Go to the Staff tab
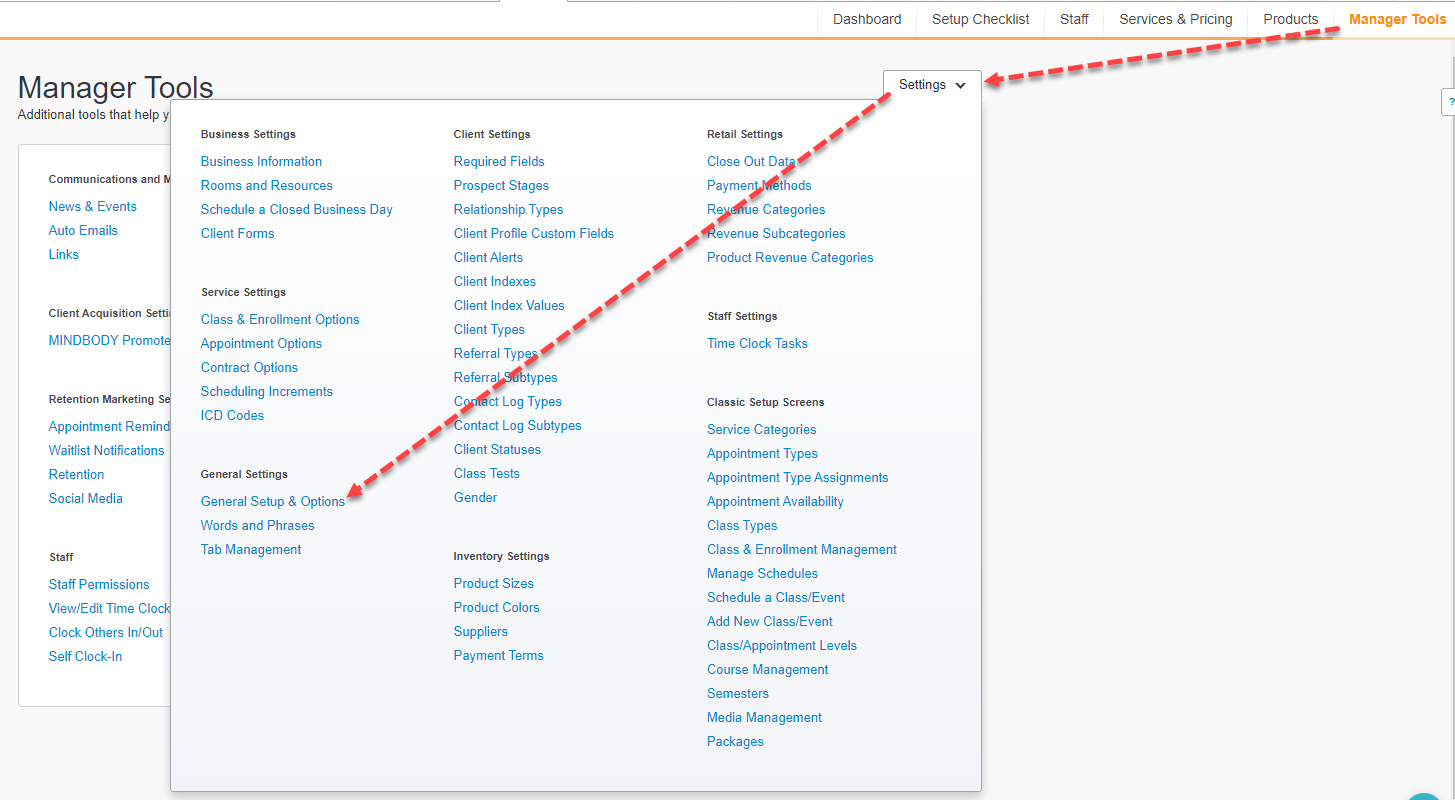This screenshot has width=1455, height=800. pyautogui.click(x=1074, y=19)
